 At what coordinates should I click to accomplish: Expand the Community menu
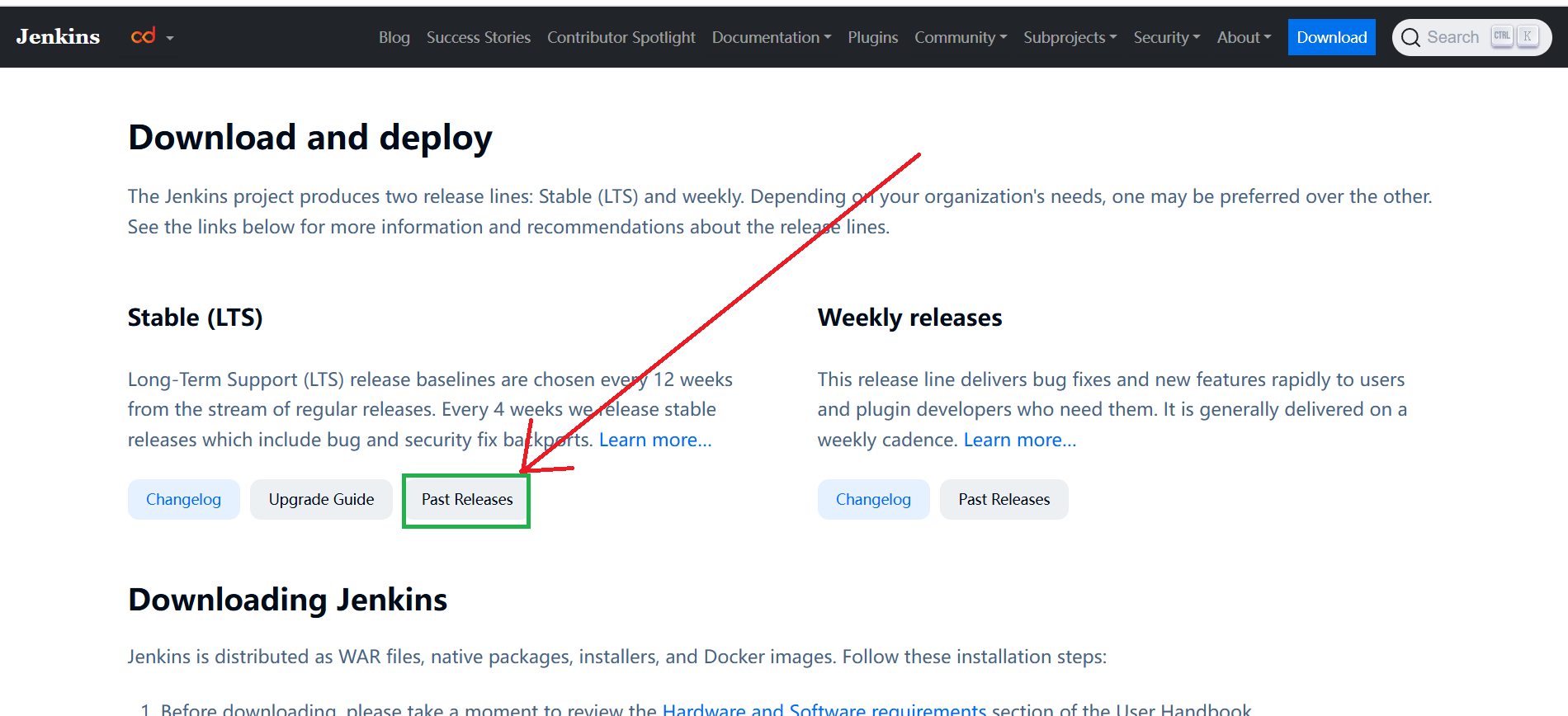pyautogui.click(x=961, y=37)
